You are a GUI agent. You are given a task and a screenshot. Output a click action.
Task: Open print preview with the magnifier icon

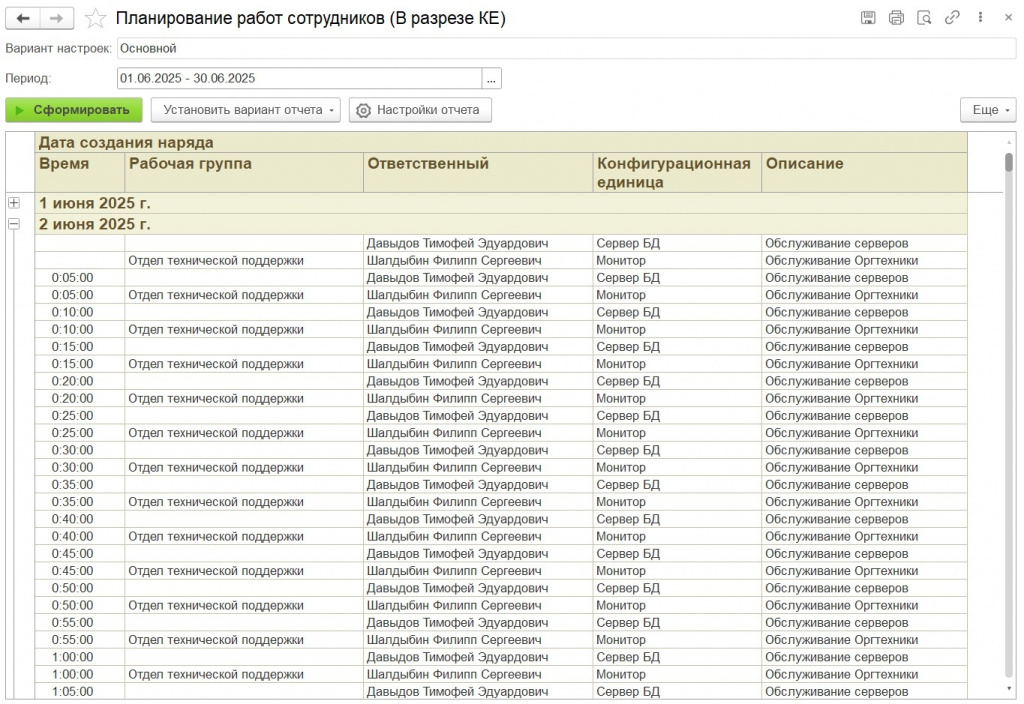pos(924,18)
